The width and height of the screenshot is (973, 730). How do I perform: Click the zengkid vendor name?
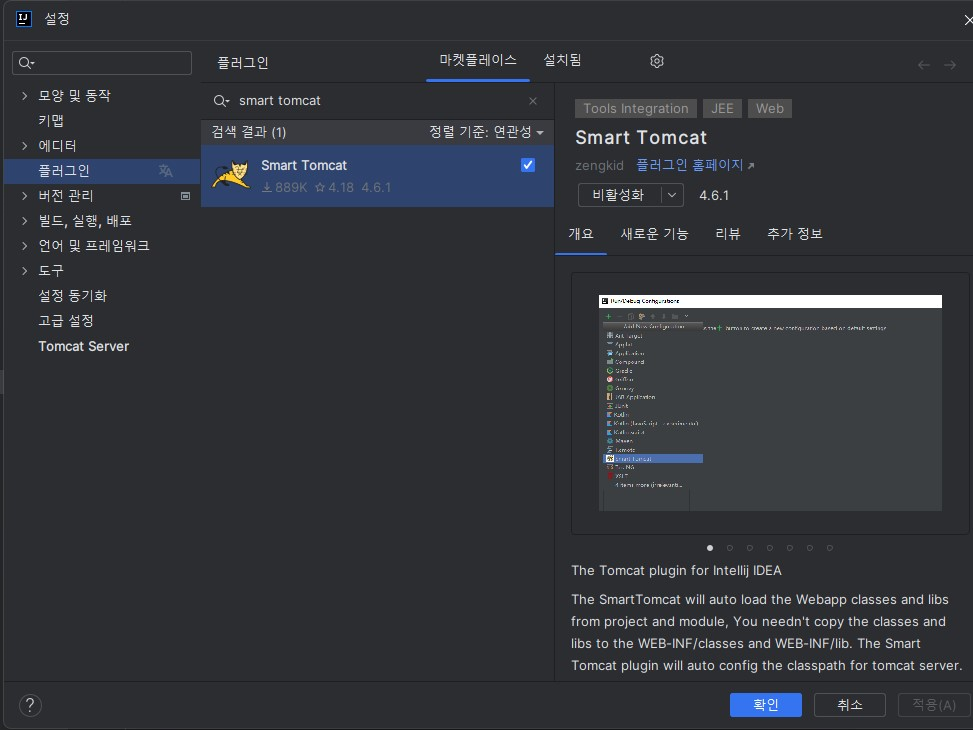[x=599, y=165]
